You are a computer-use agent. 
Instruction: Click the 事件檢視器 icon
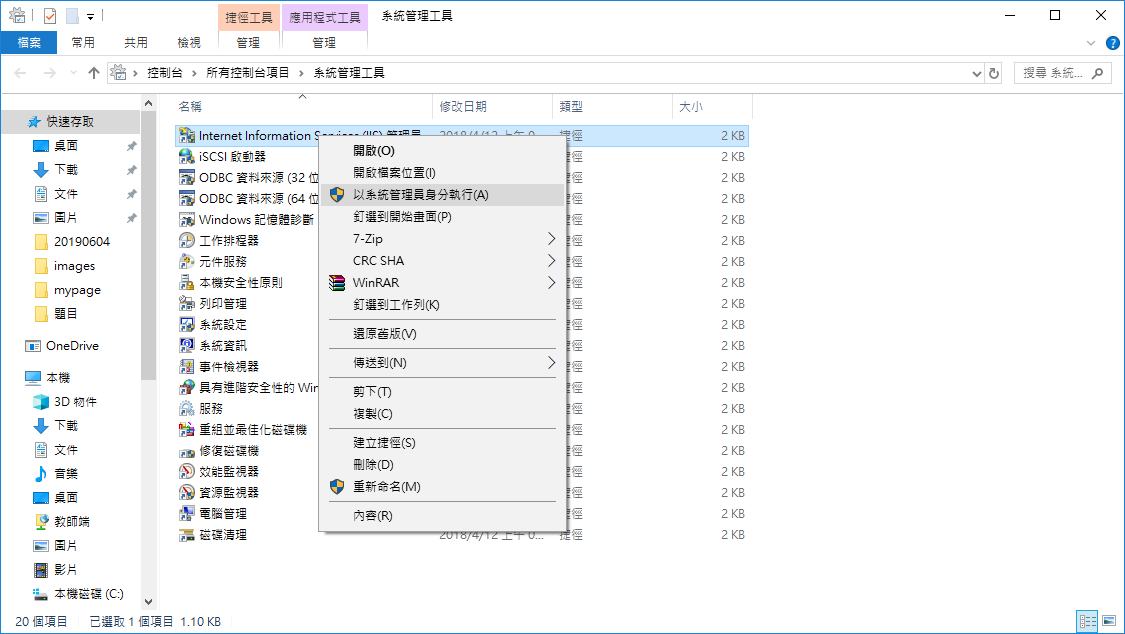coord(186,367)
